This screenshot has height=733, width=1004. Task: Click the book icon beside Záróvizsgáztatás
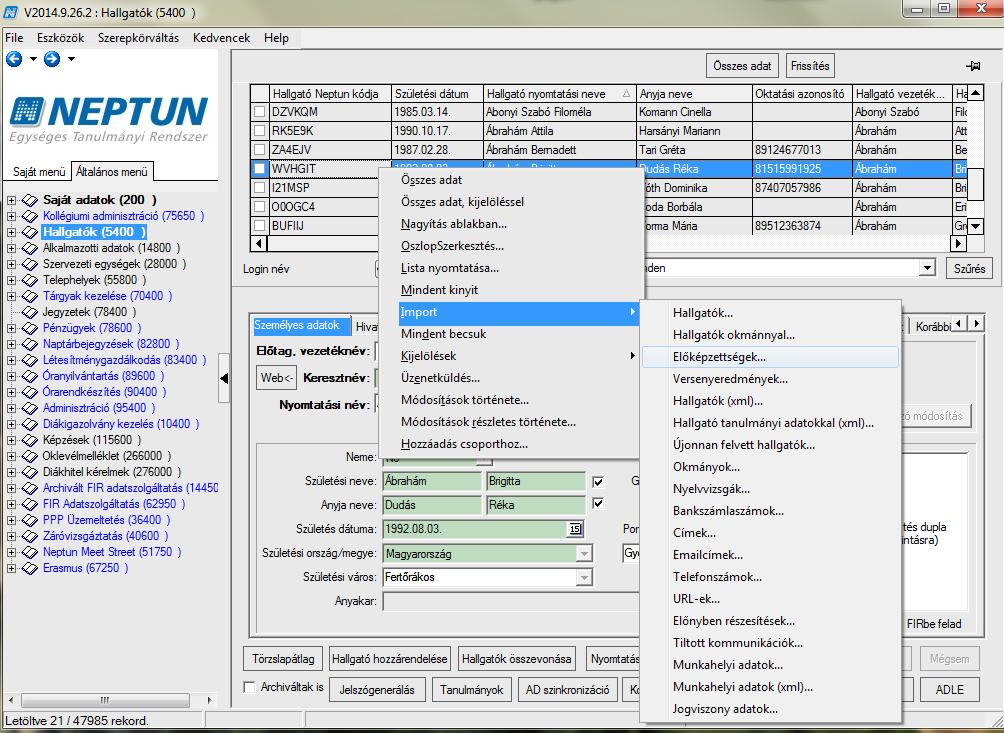pyautogui.click(x=30, y=536)
